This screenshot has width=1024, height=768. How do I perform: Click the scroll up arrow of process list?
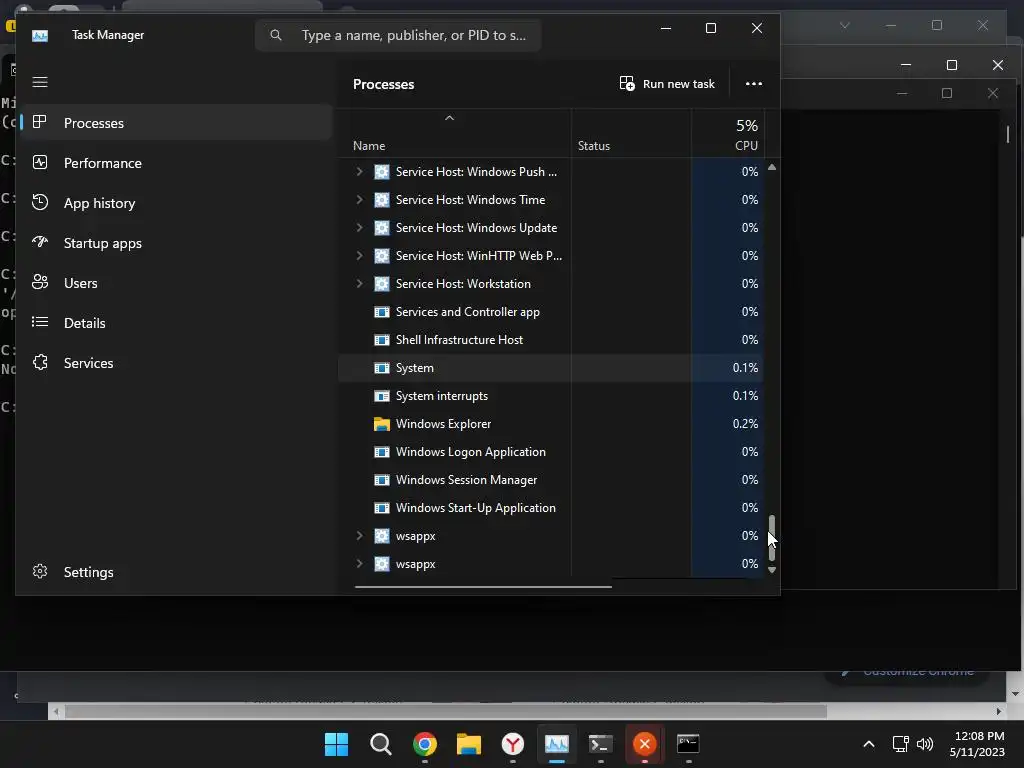772,167
